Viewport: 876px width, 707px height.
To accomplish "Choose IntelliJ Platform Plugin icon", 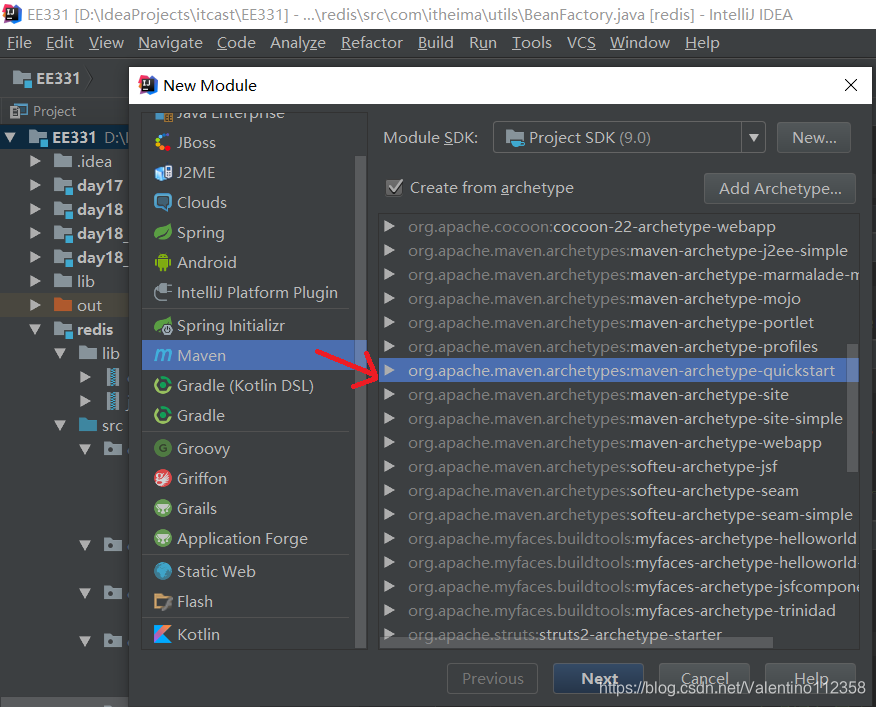I will [x=163, y=292].
